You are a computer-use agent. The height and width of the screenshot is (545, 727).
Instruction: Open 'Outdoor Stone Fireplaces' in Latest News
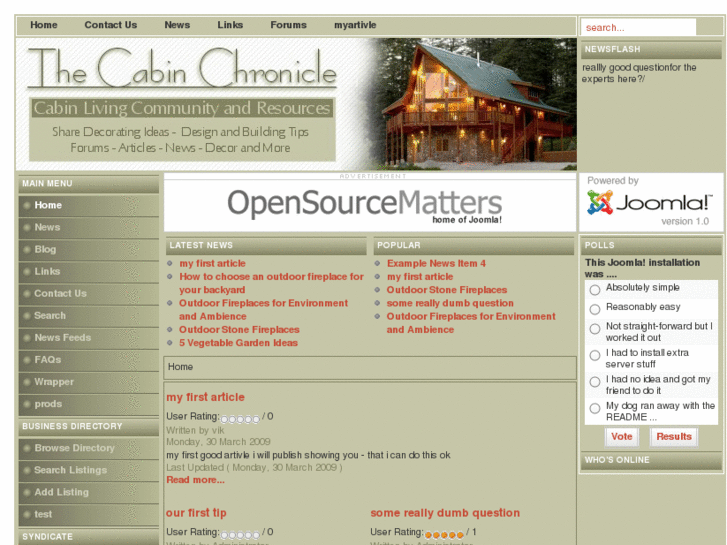(x=239, y=330)
